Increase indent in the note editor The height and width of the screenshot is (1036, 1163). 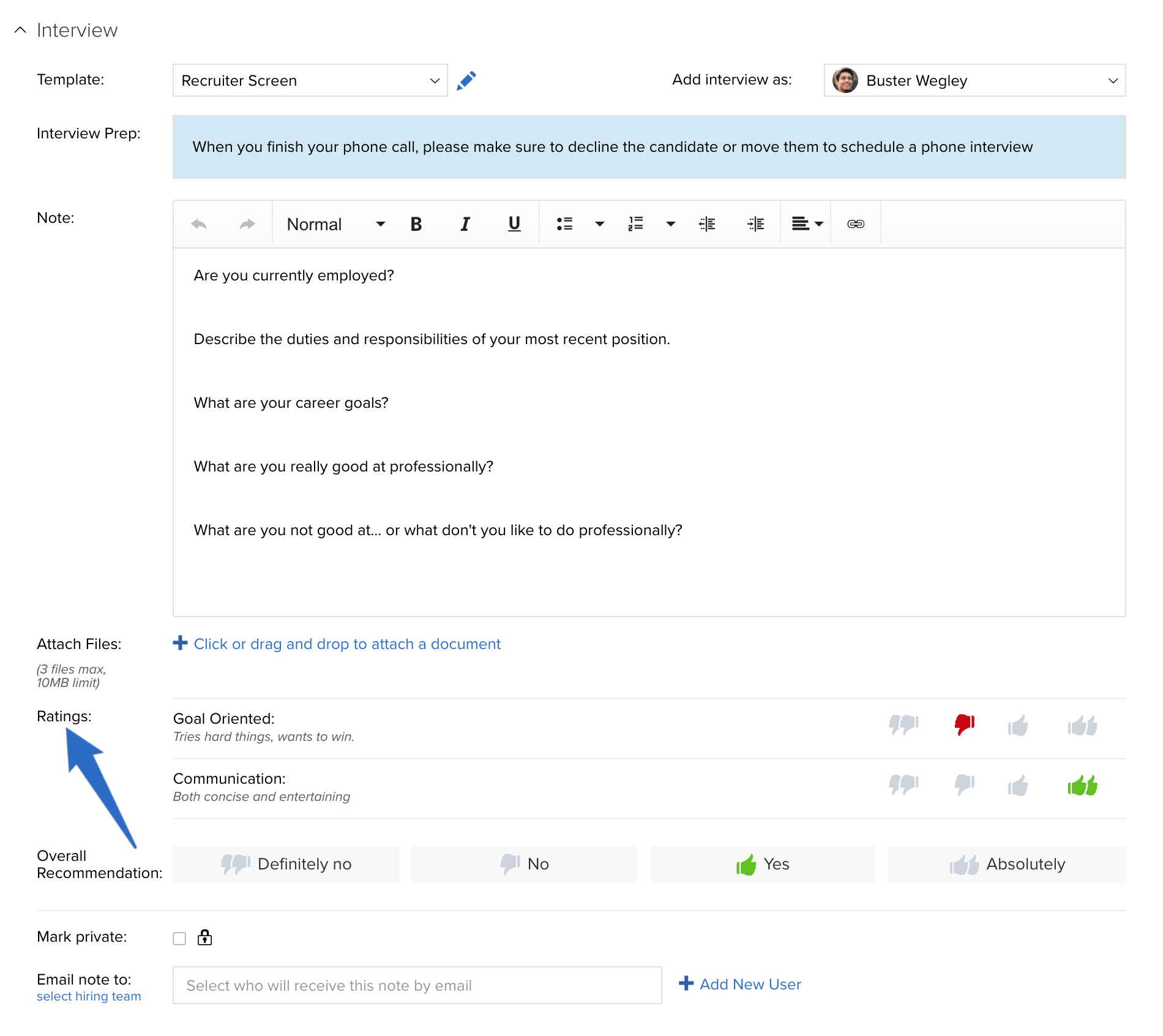[x=756, y=224]
